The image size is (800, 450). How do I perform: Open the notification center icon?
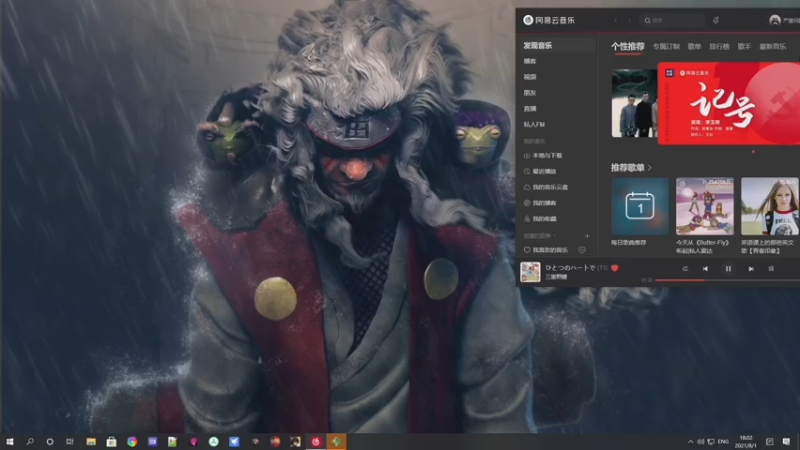point(786,442)
